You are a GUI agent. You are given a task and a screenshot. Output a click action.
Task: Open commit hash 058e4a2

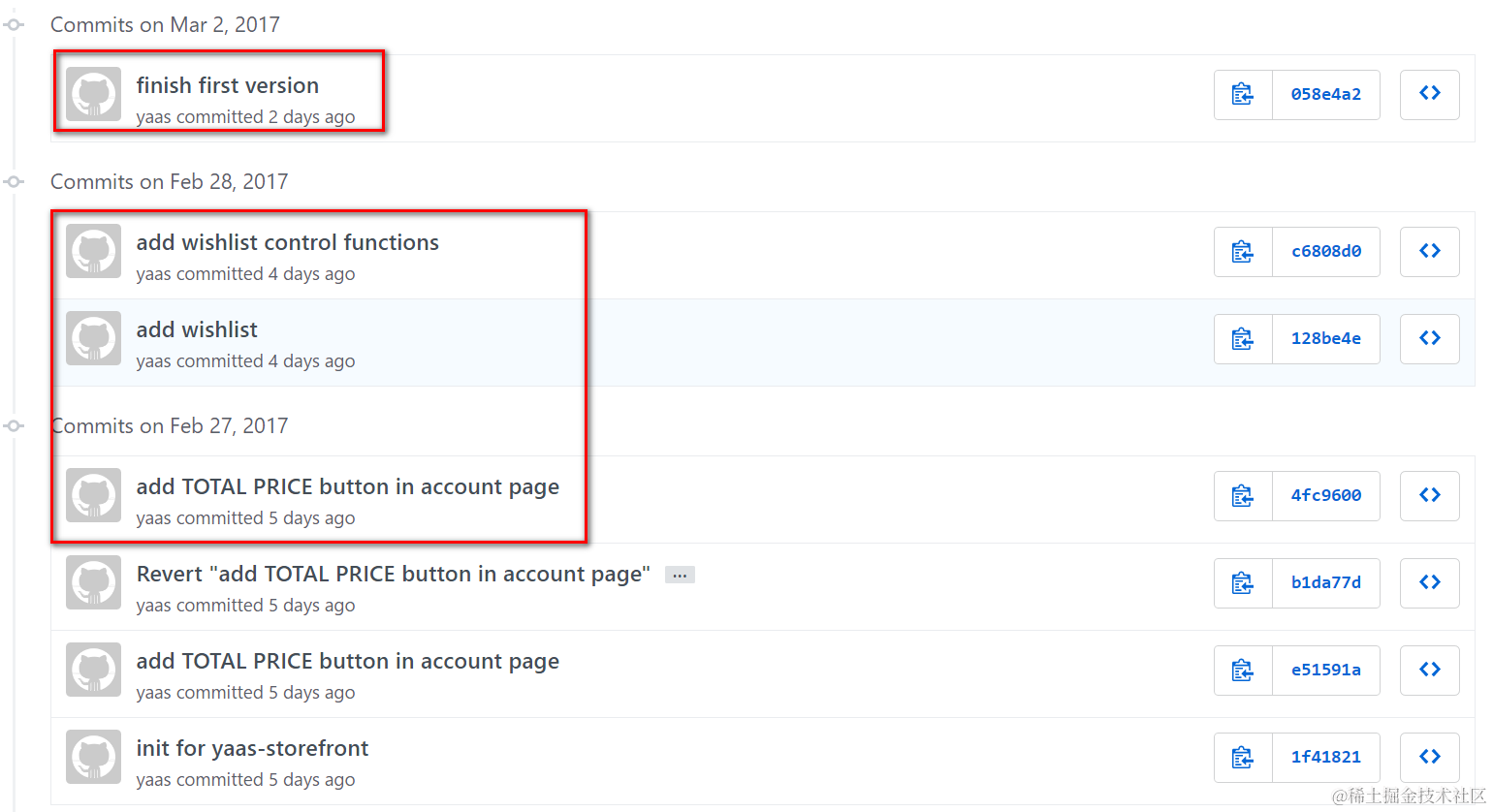[x=1325, y=94]
